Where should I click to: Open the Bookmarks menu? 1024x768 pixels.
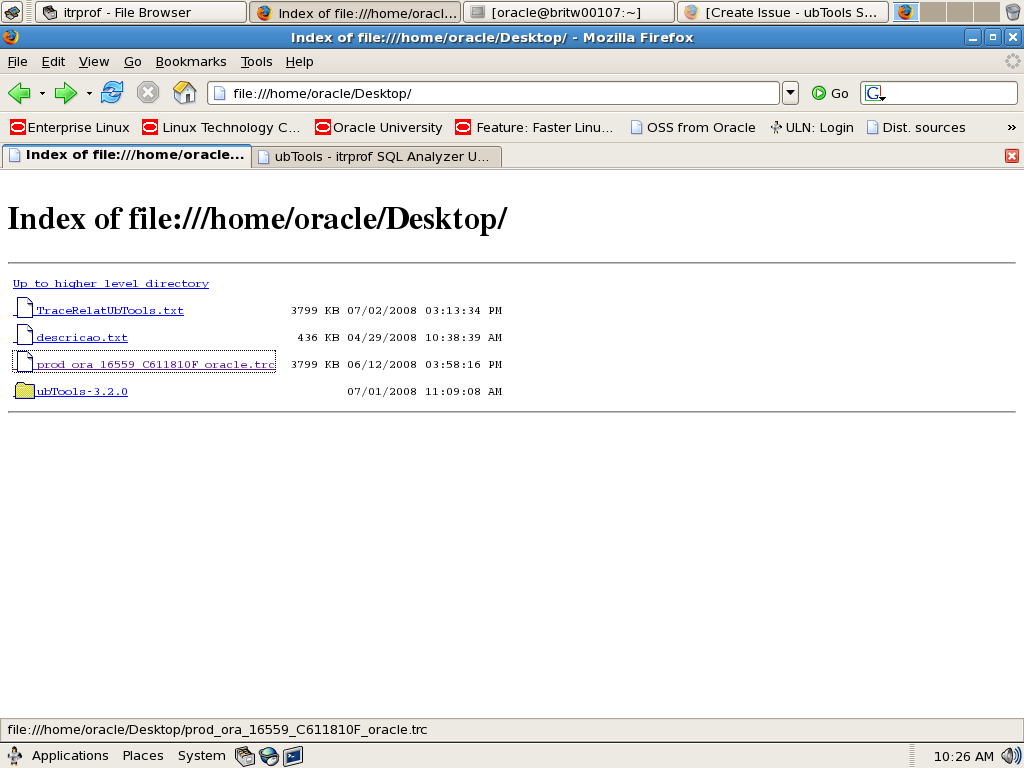pyautogui.click(x=191, y=61)
